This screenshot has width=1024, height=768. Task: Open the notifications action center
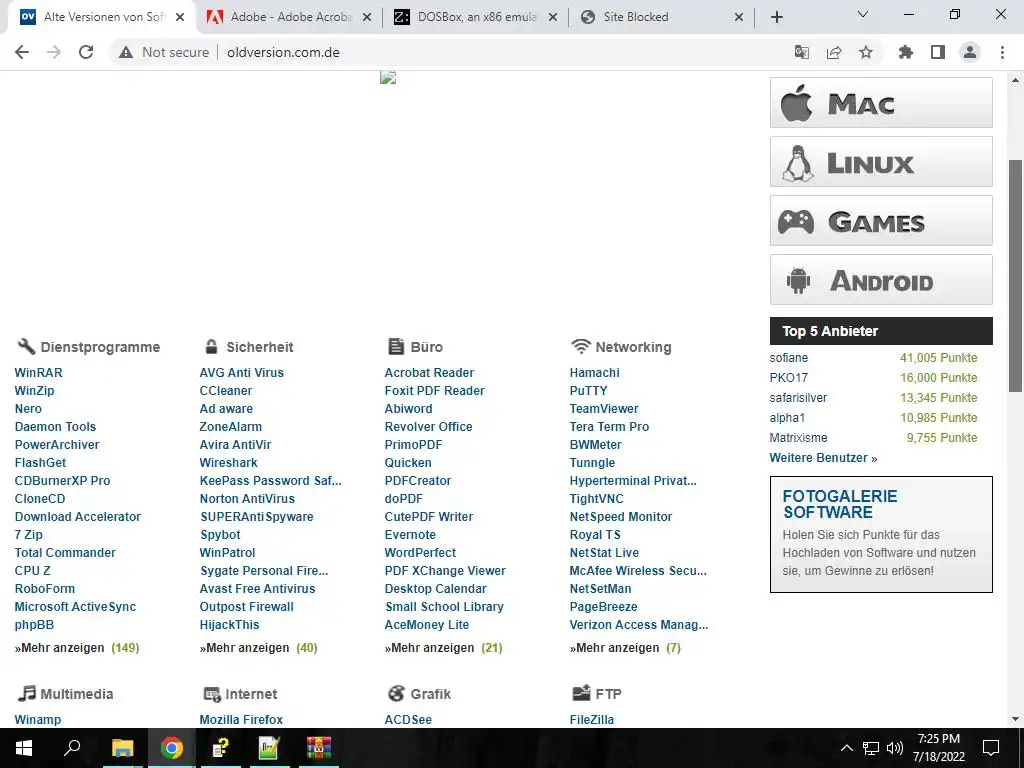coord(991,748)
